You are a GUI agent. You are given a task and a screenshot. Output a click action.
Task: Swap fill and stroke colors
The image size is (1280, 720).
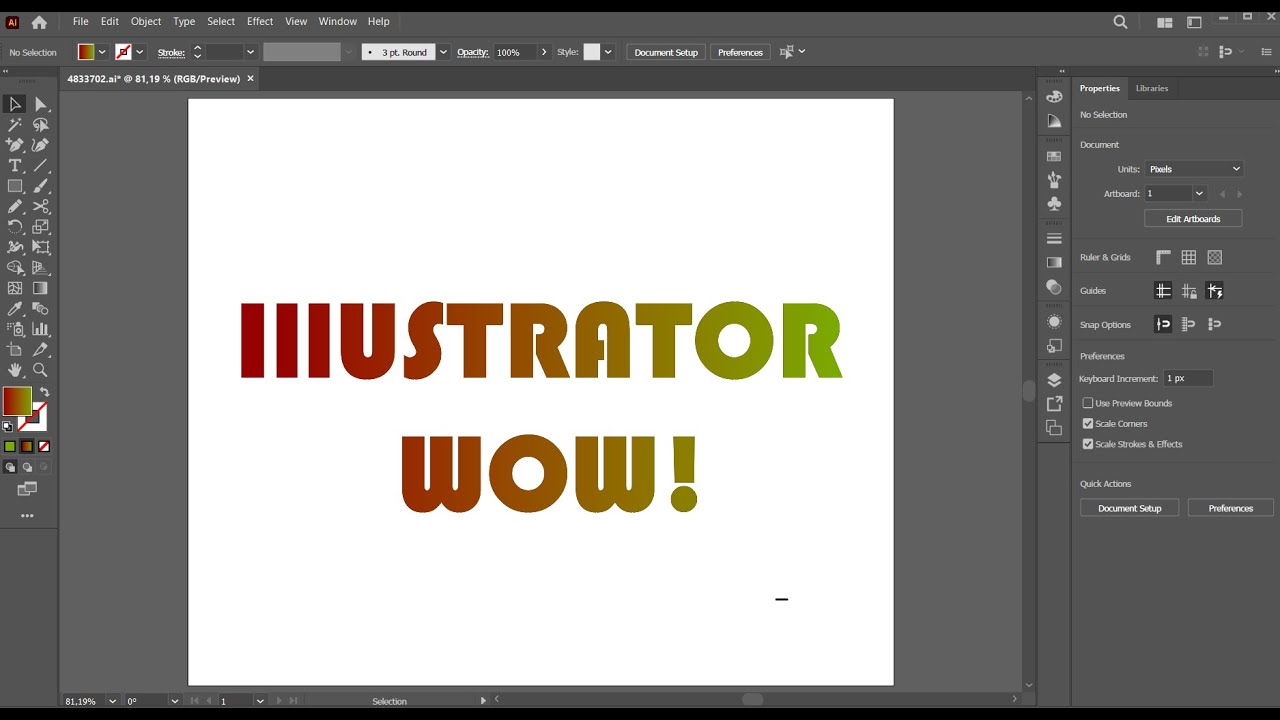pyautogui.click(x=44, y=392)
